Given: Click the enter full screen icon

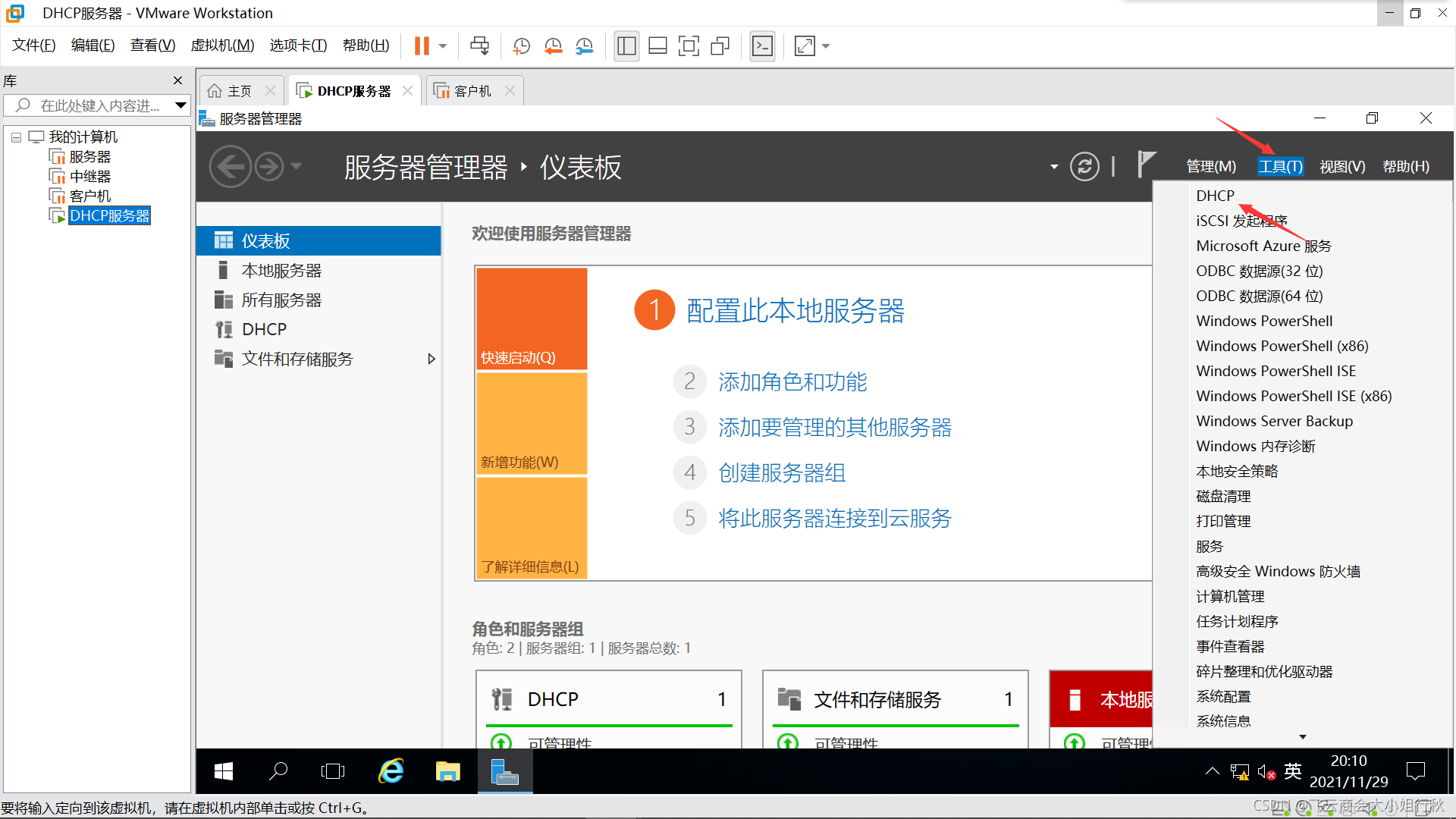Looking at the screenshot, I should [x=688, y=46].
